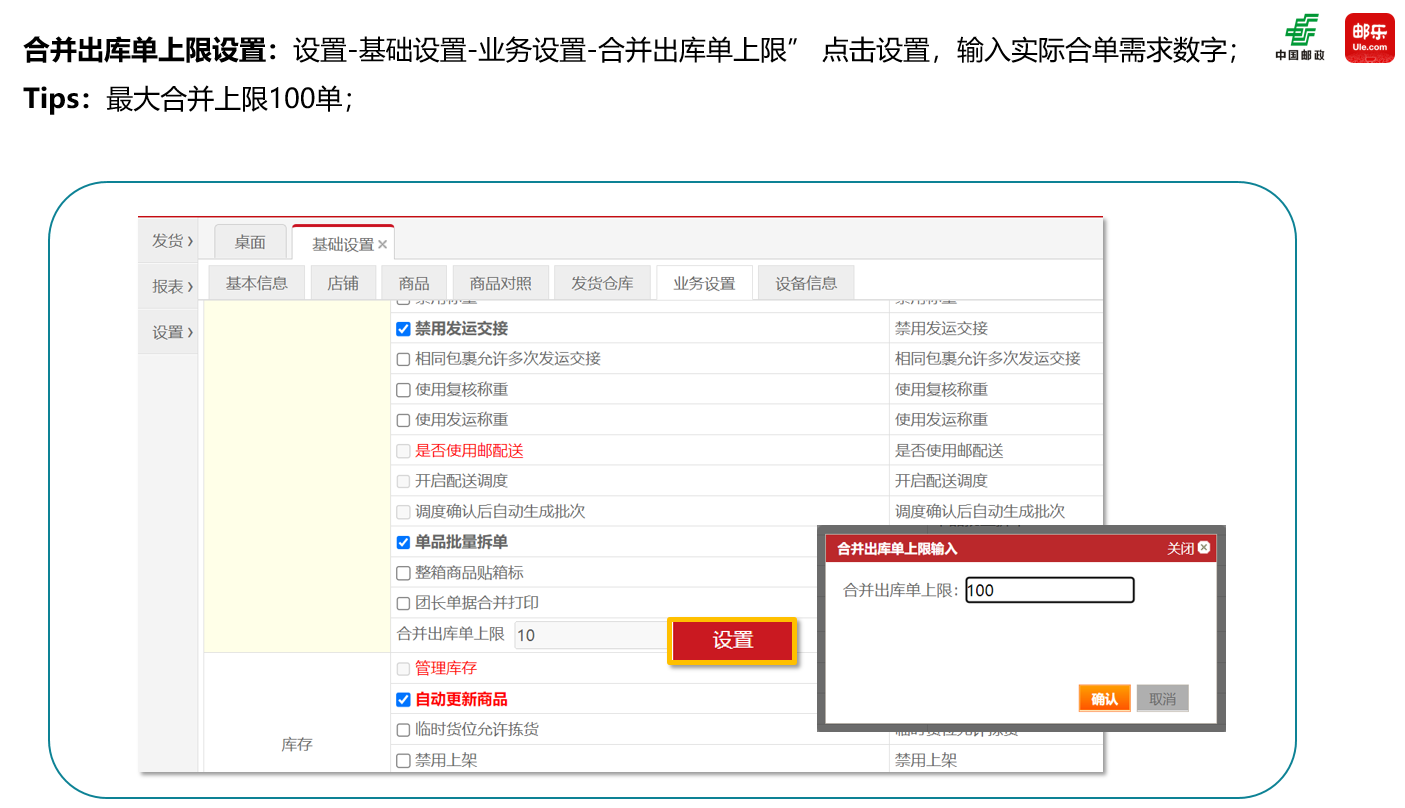
Task: Uncheck the 禁用发运交接 checkbox
Action: click(x=404, y=329)
